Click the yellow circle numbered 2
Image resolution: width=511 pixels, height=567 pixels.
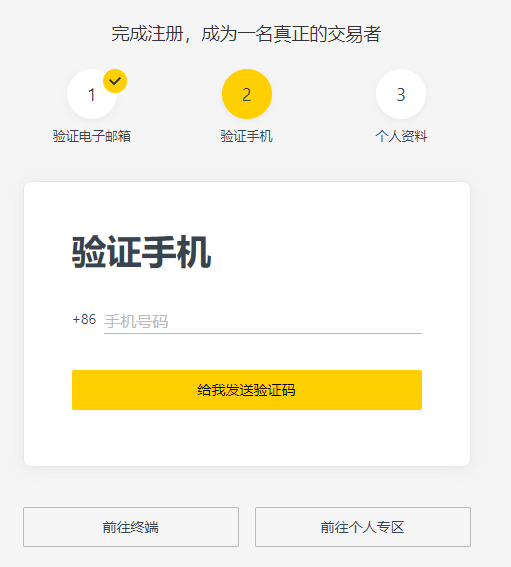[247, 94]
